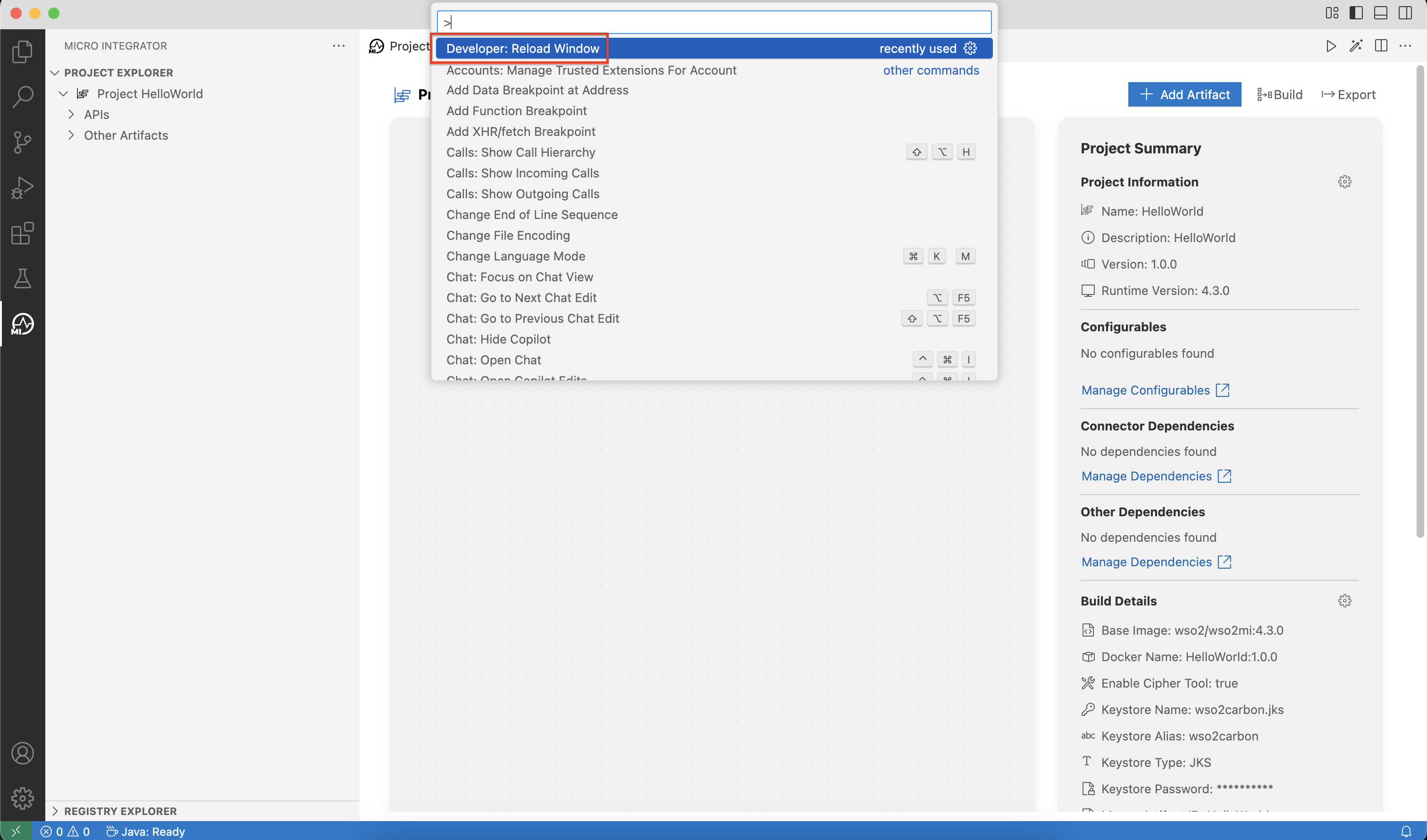Open the Extensions view icon

pos(23,234)
